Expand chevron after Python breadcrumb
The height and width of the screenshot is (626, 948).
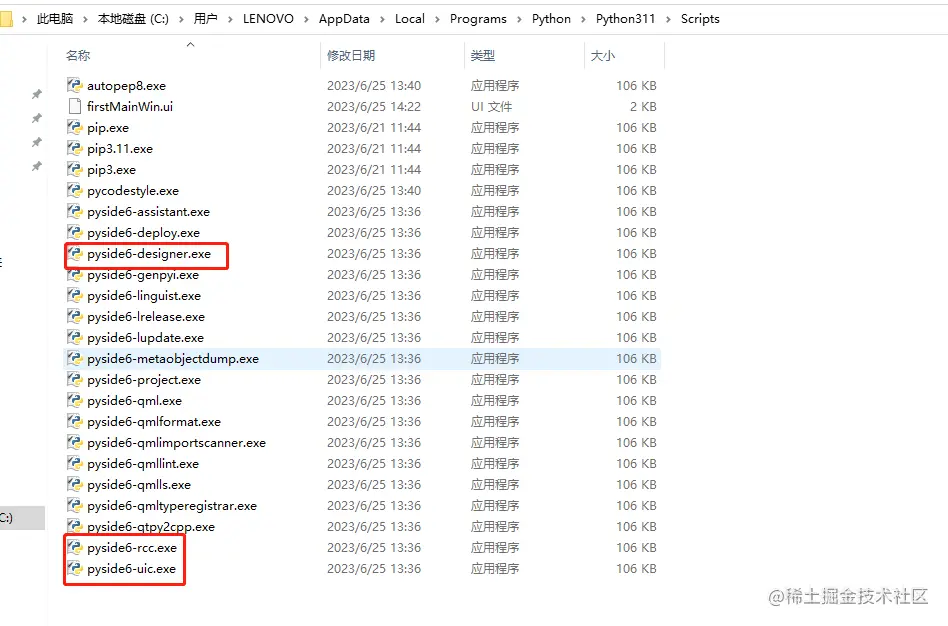[583, 19]
